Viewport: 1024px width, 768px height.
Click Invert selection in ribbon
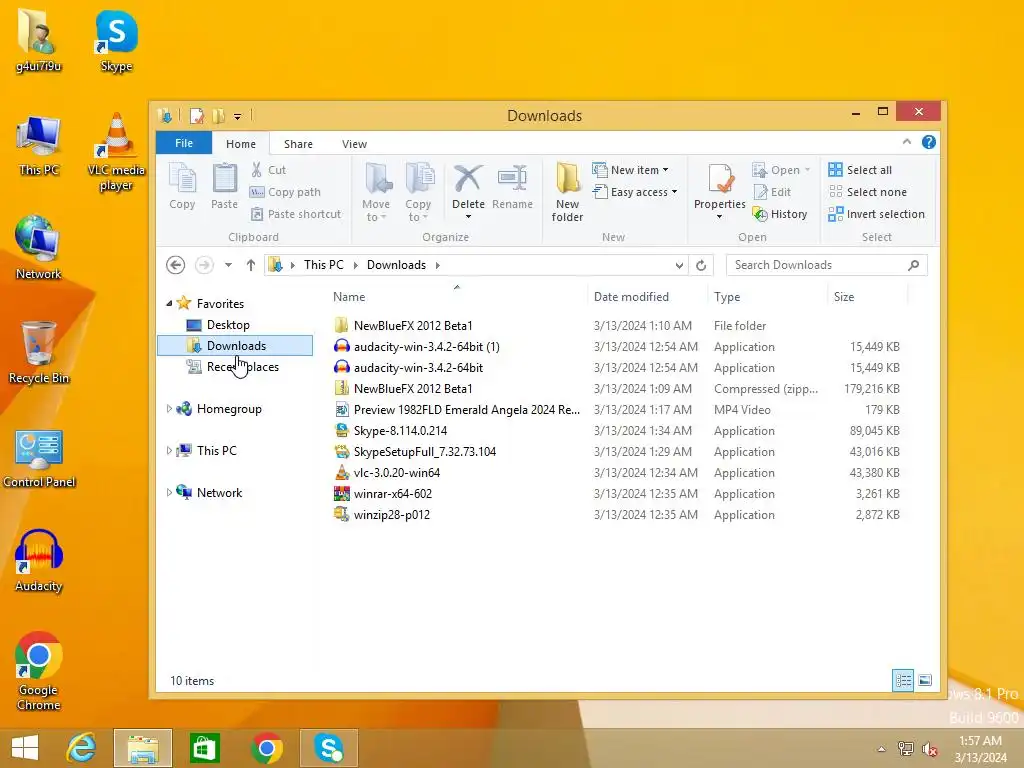(876, 214)
